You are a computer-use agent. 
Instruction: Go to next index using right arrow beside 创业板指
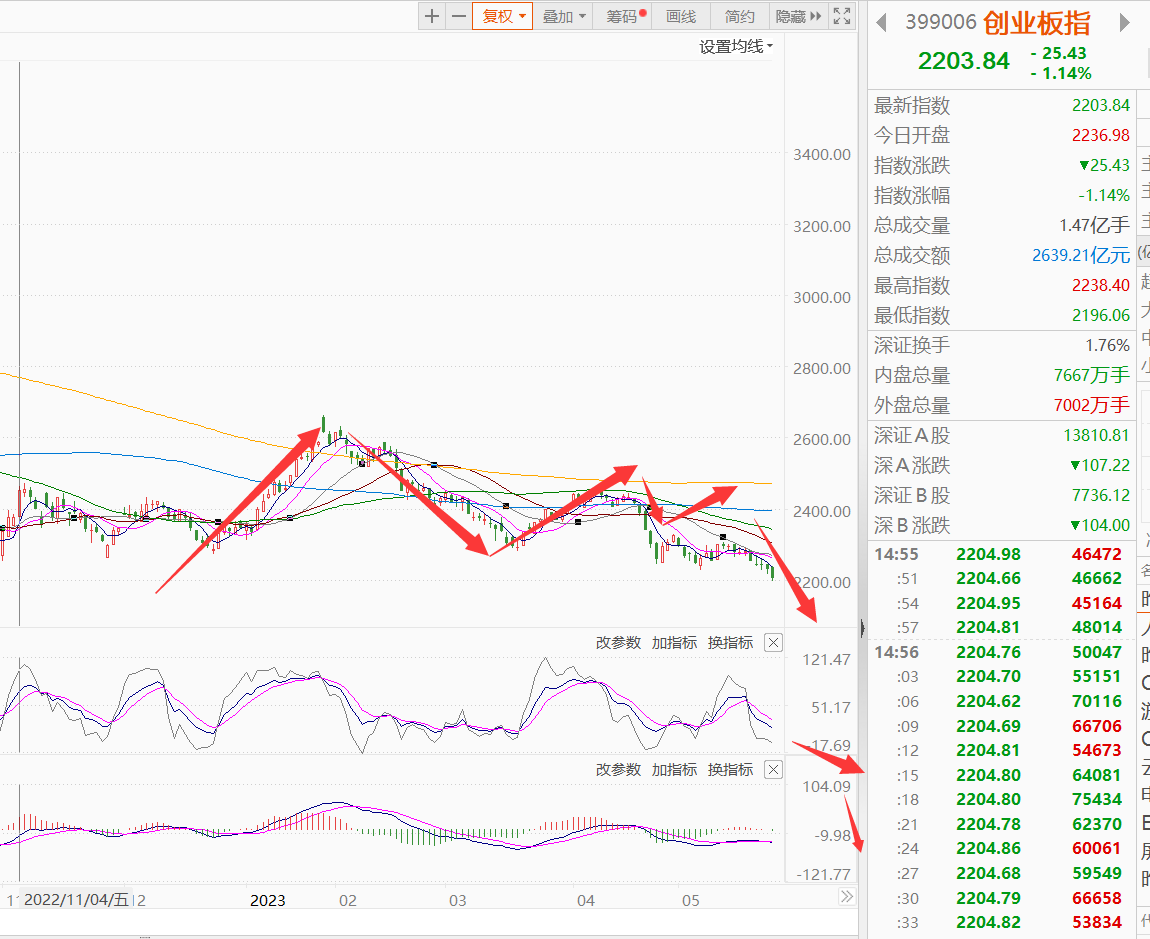(x=1124, y=23)
